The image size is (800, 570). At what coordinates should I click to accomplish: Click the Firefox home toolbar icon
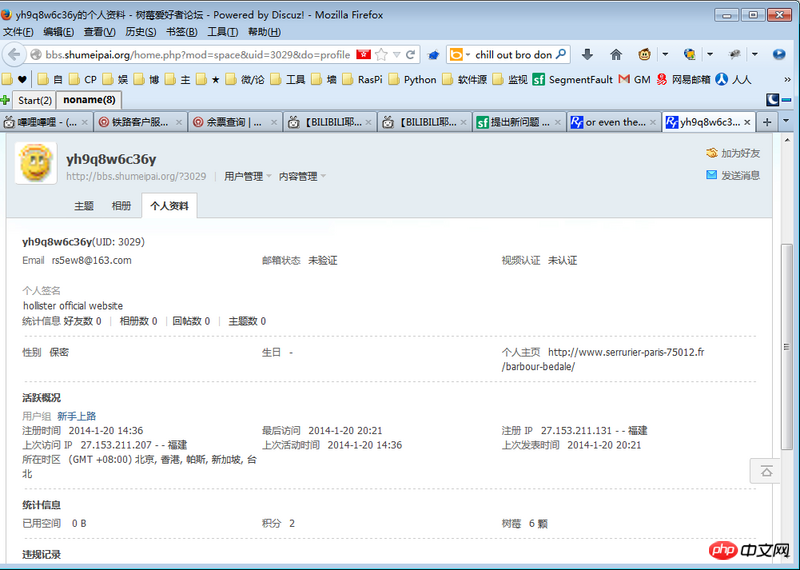pyautogui.click(x=616, y=54)
